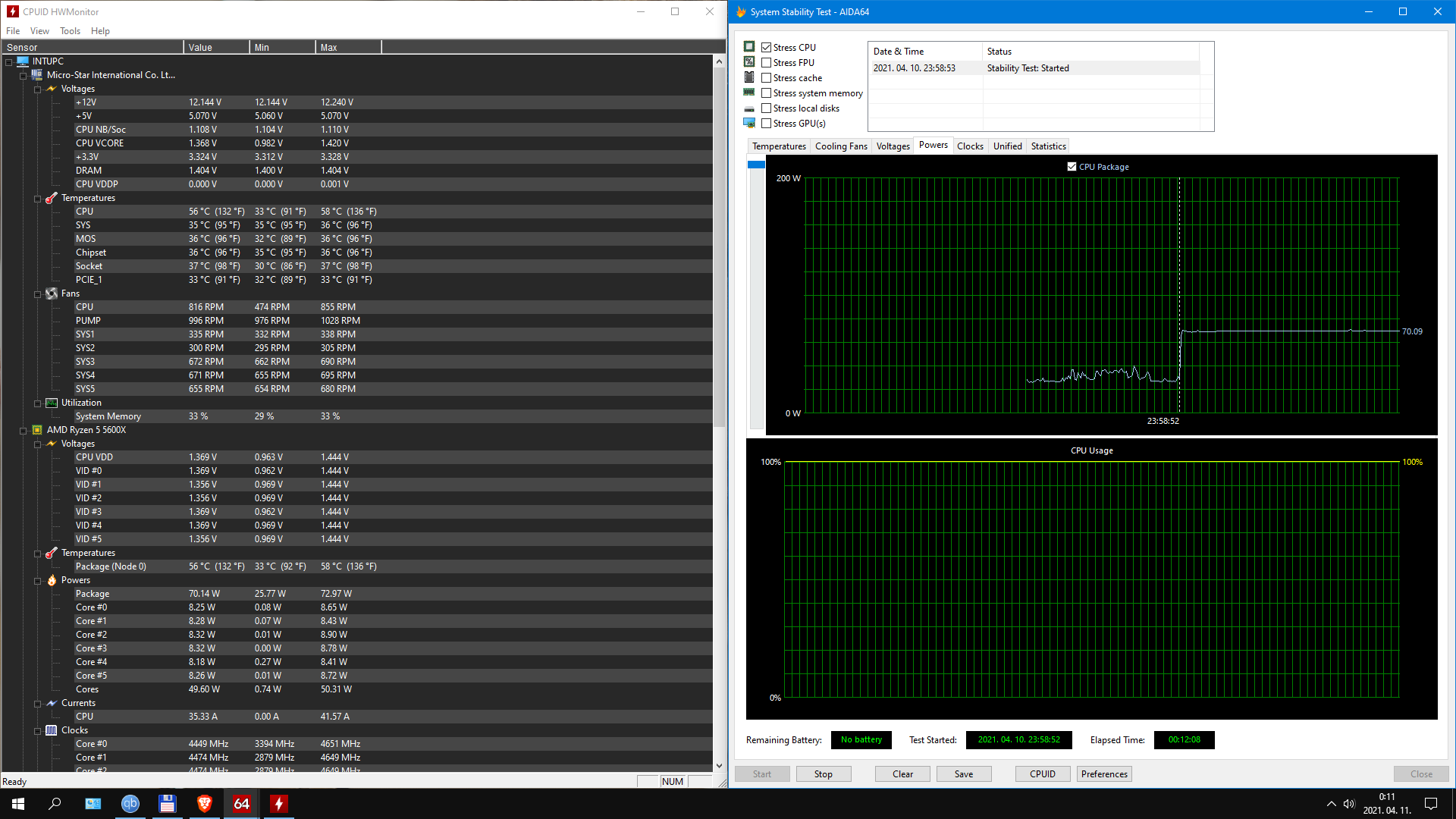The width and height of the screenshot is (1456, 819).
Task: Click the Stress system memory icon
Action: coord(749,93)
